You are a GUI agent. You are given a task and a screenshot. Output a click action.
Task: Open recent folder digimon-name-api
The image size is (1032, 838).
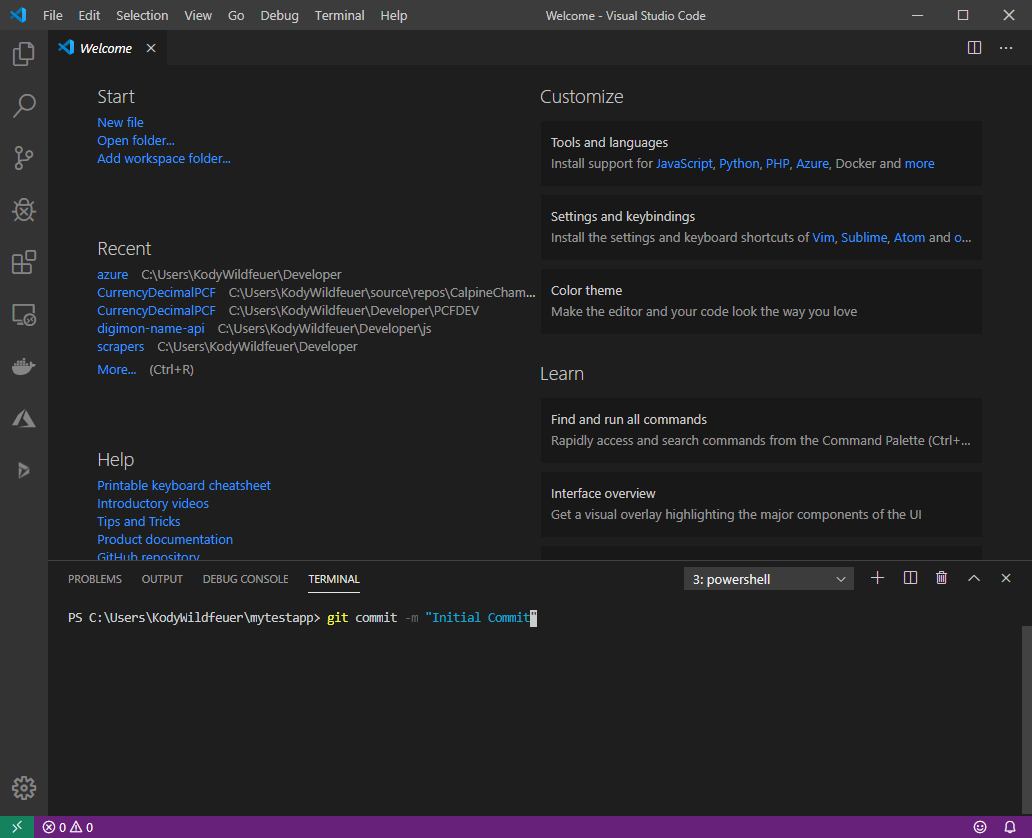(x=151, y=328)
